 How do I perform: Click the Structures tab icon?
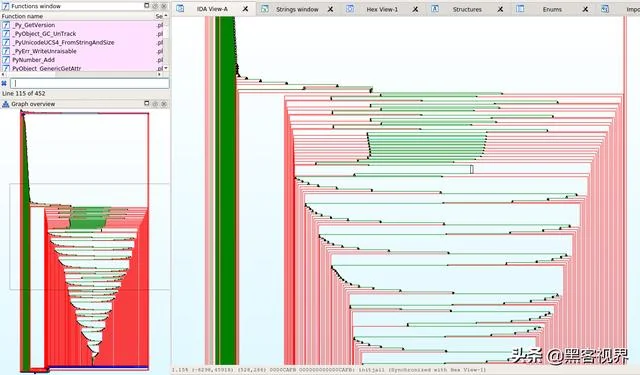click(435, 9)
